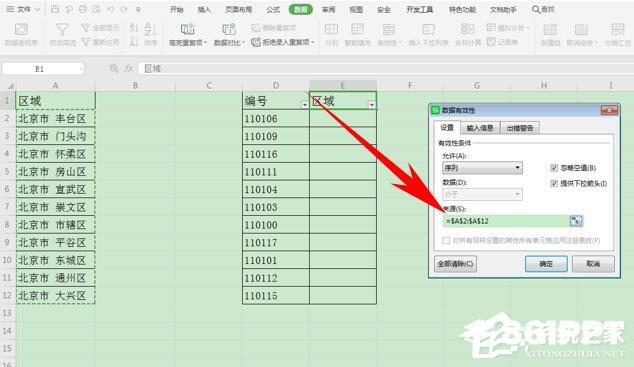Screen dimensions: 634x367
Task: Switch to the 输入信息 tab
Action: (x=480, y=128)
